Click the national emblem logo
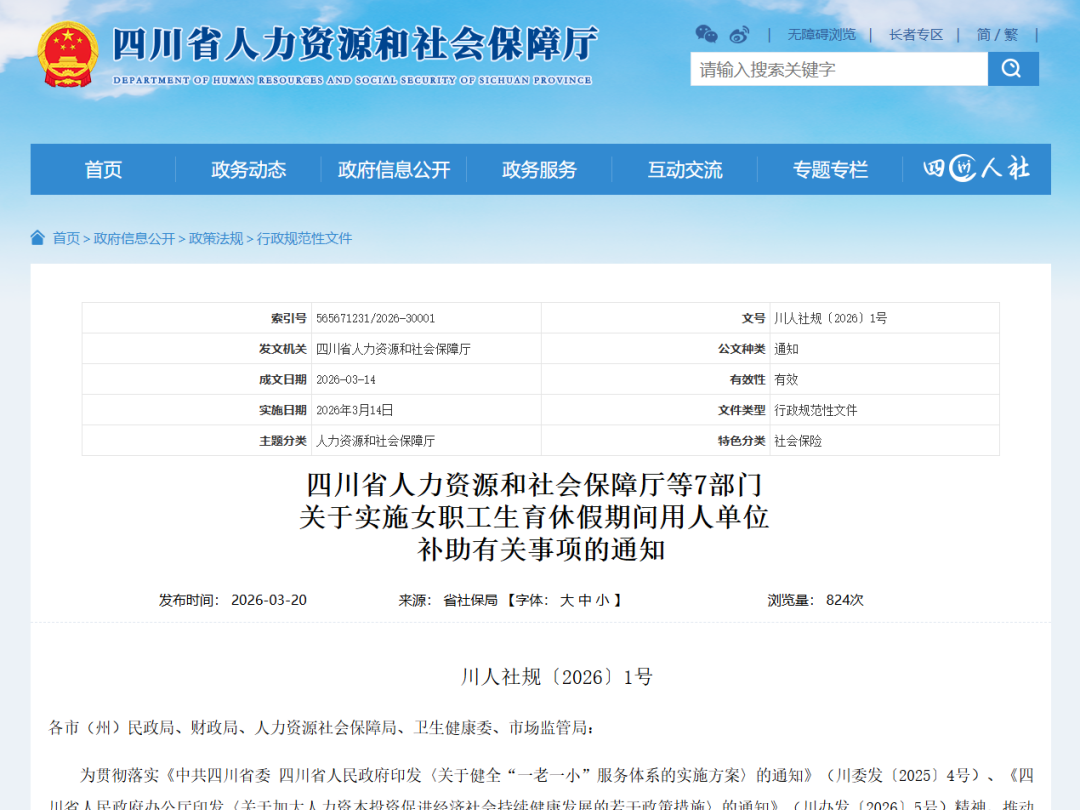Screen dimensions: 1080x810 pos(68,54)
